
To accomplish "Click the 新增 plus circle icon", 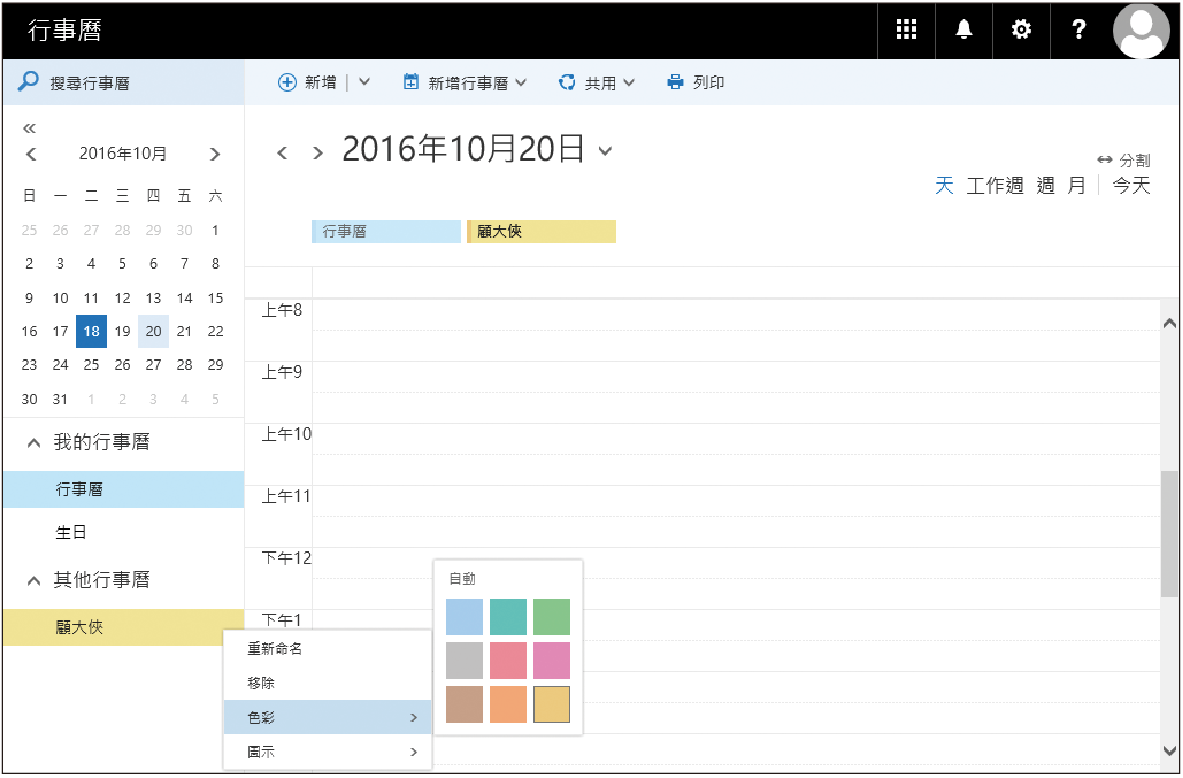I will 287,82.
